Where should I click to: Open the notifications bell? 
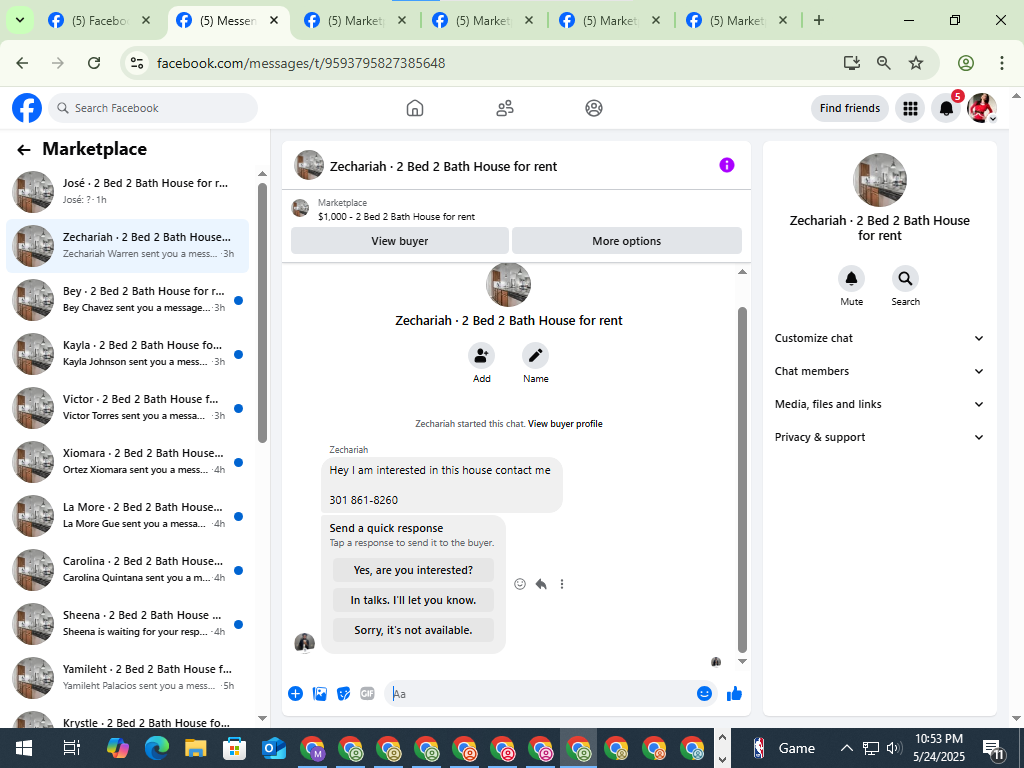point(946,108)
